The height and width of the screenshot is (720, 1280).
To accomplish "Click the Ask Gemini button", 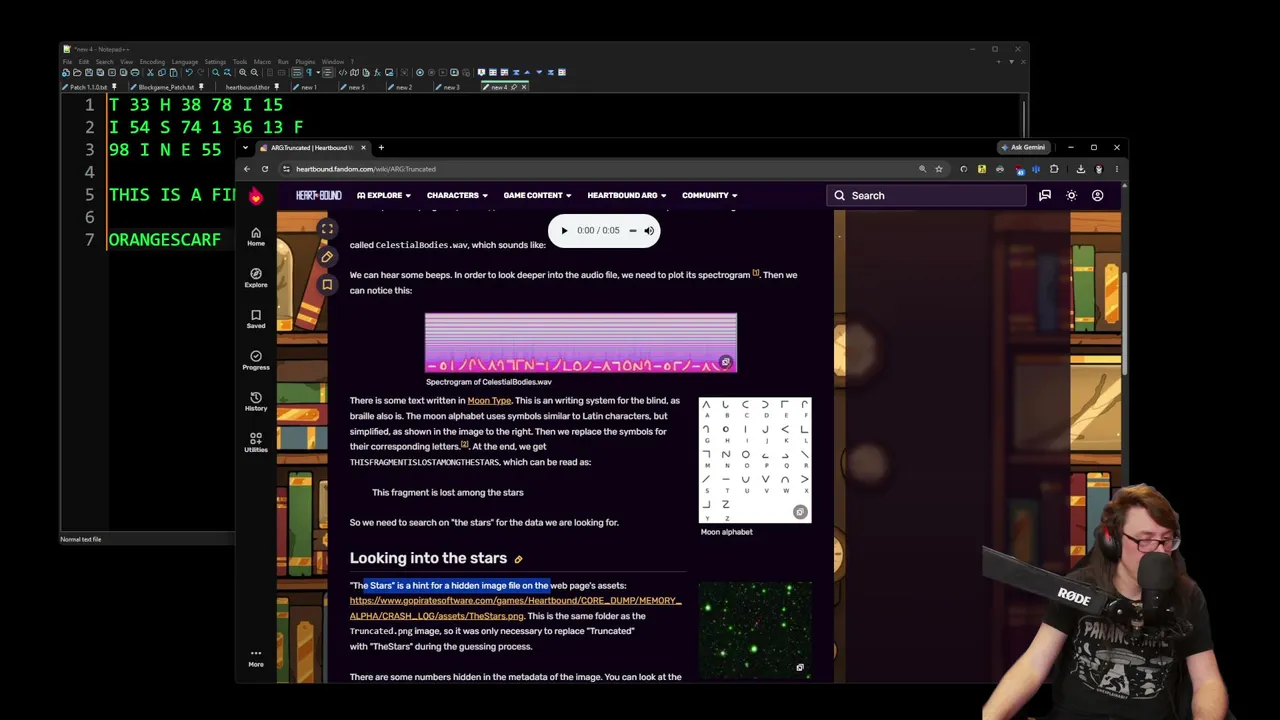I will 1023,147.
